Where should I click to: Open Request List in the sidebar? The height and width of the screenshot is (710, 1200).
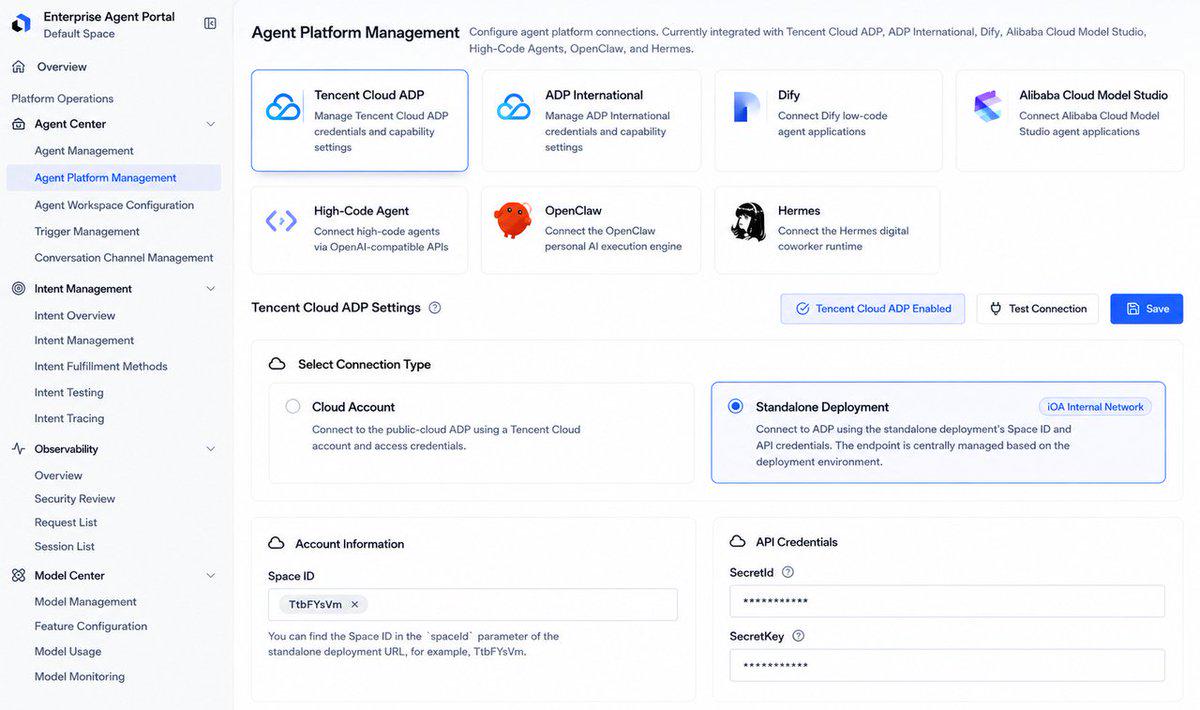(66, 523)
